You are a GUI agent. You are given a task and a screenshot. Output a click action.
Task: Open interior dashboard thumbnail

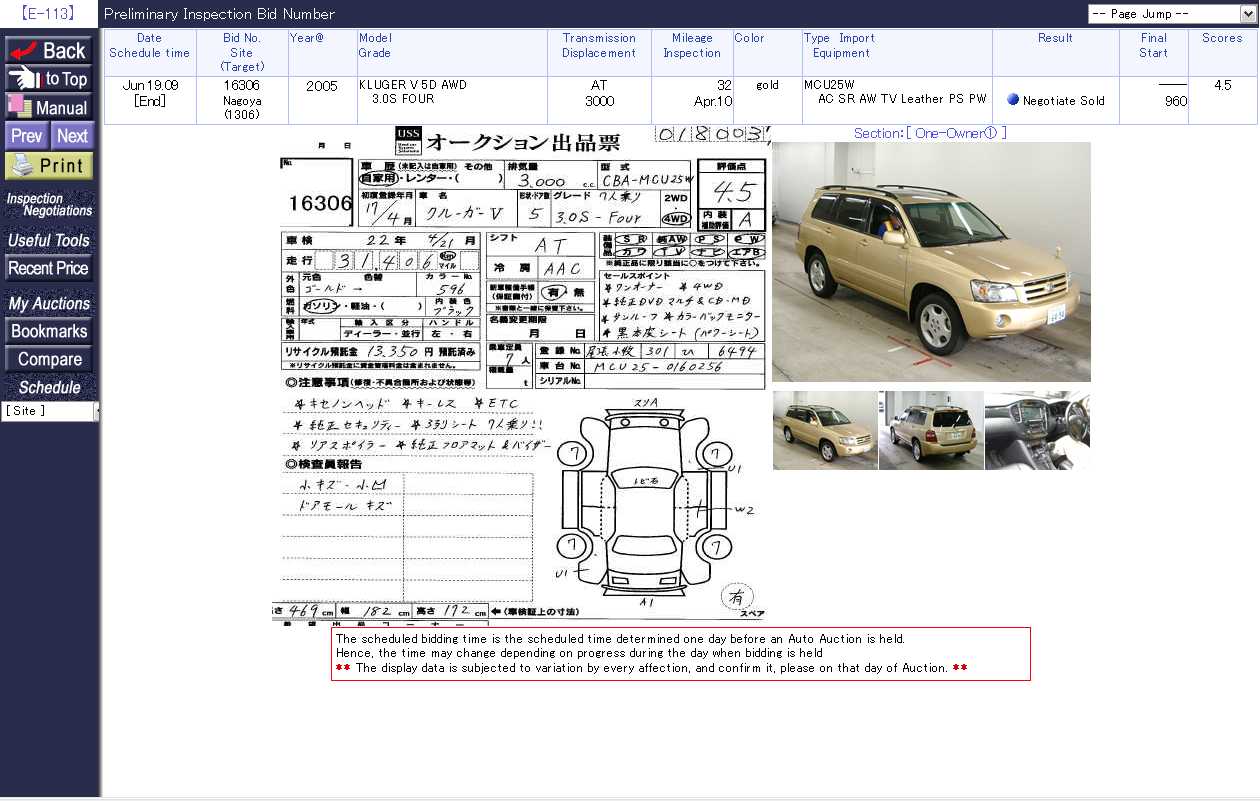[1037, 430]
